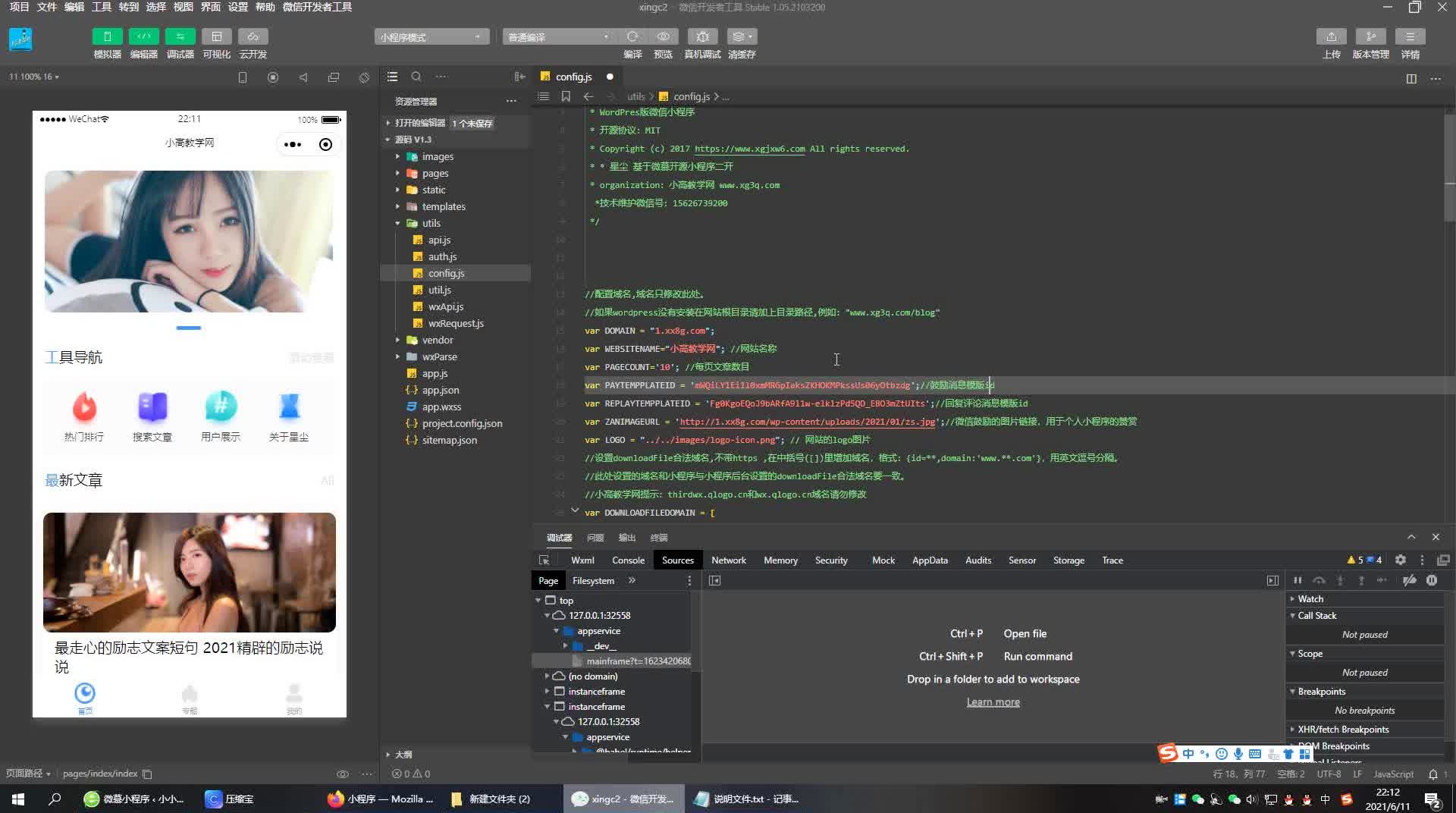
Task: Toggle the editor panel button
Action: [x=143, y=36]
